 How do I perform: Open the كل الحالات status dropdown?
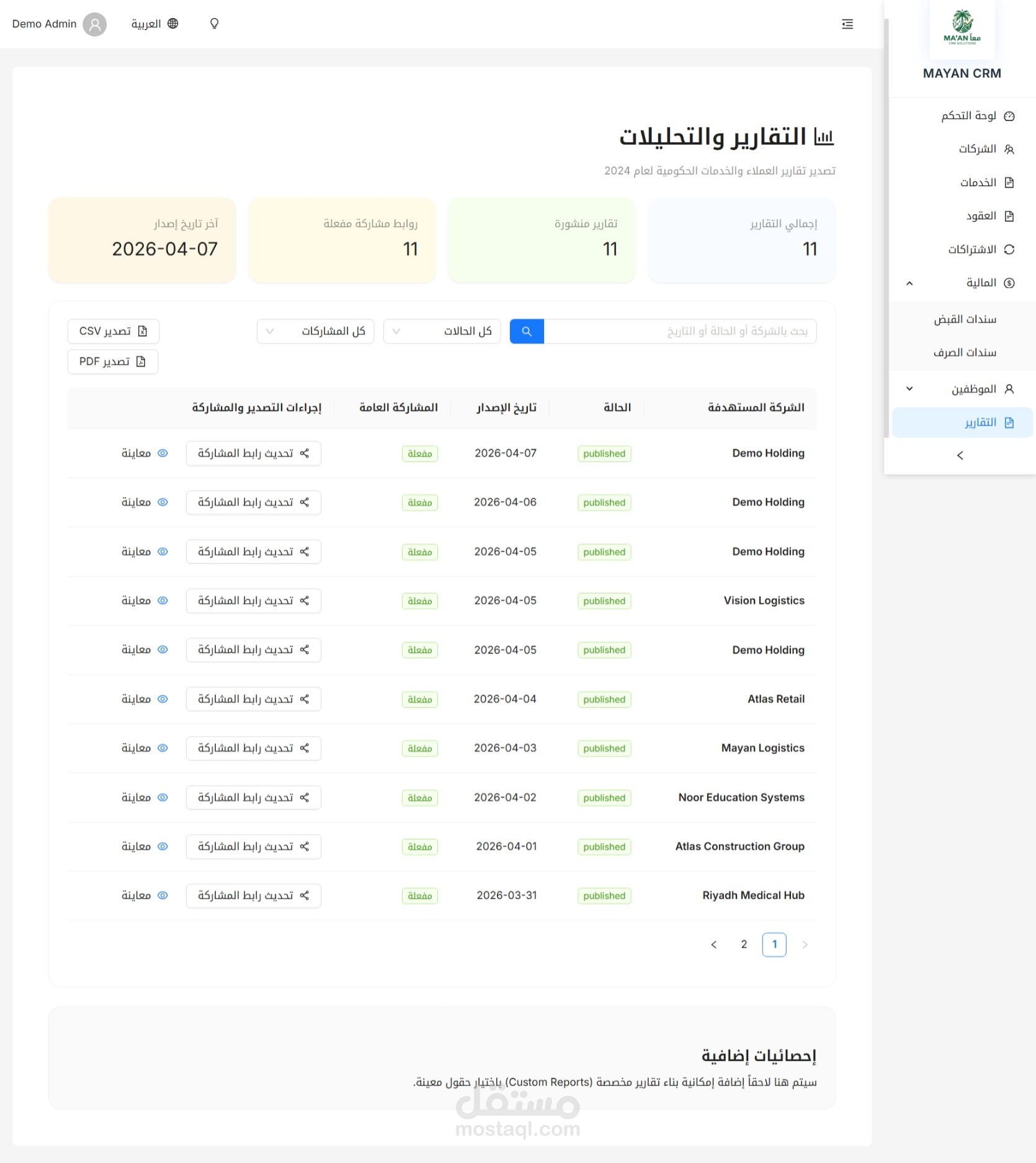click(442, 331)
